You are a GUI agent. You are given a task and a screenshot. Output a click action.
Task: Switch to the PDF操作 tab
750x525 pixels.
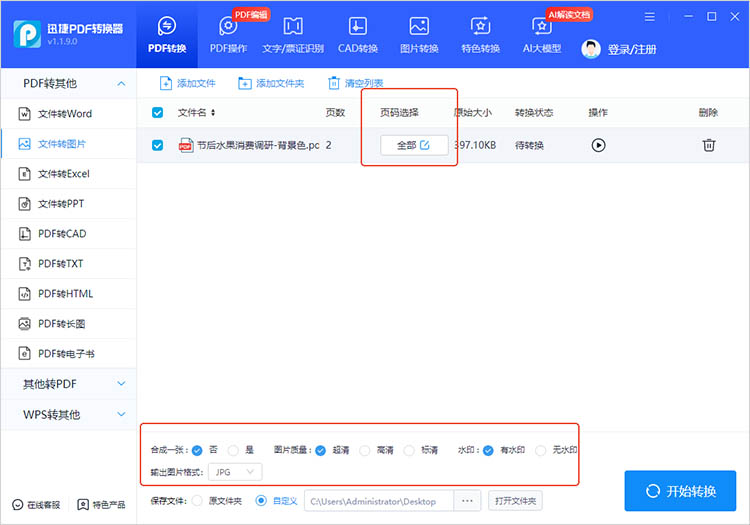click(x=228, y=35)
